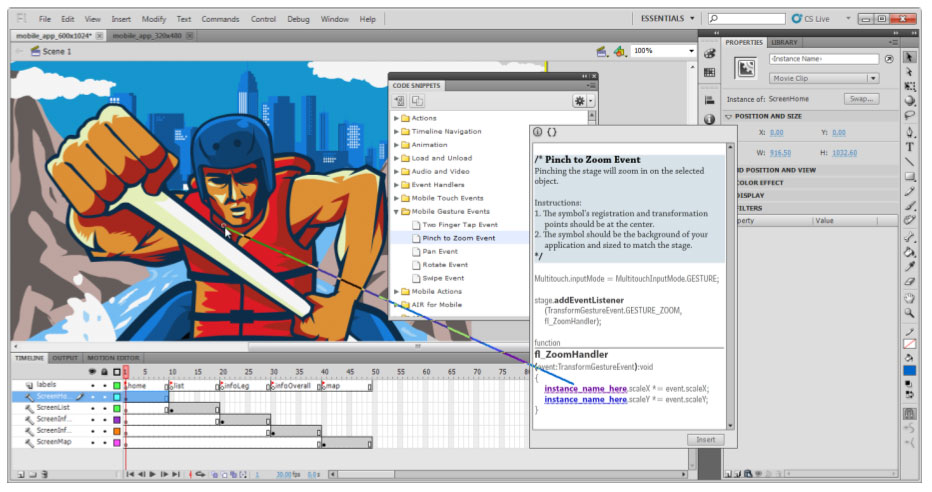This screenshot has height=492, width=932.
Task: Toggle lock on the ScreenMap layer
Action: 104,441
